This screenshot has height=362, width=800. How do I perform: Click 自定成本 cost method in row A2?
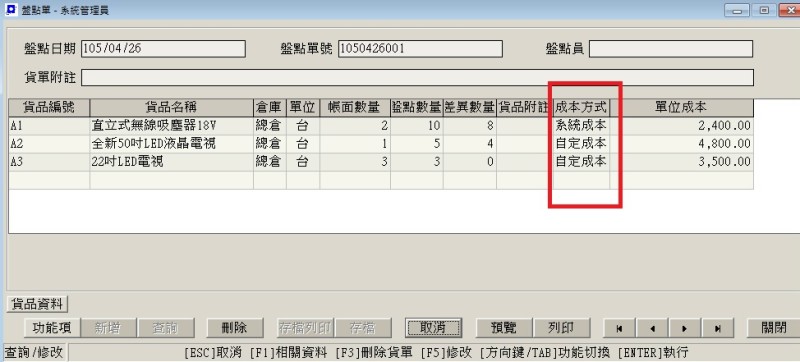coord(581,144)
